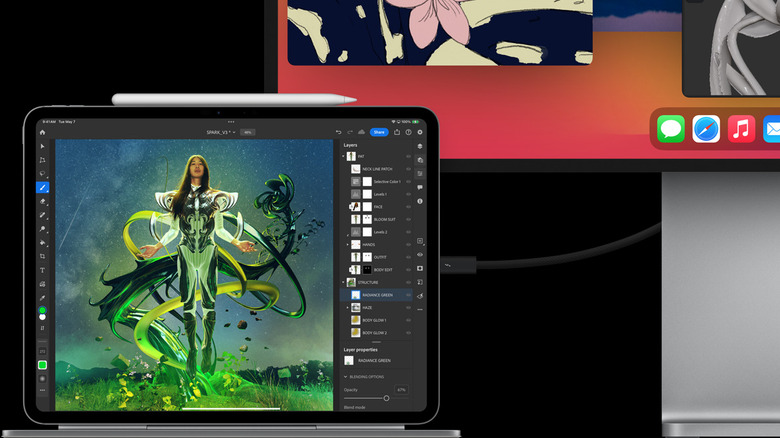The image size is (780, 438).
Task: Open the brush size 272 setting
Action: click(x=42, y=351)
